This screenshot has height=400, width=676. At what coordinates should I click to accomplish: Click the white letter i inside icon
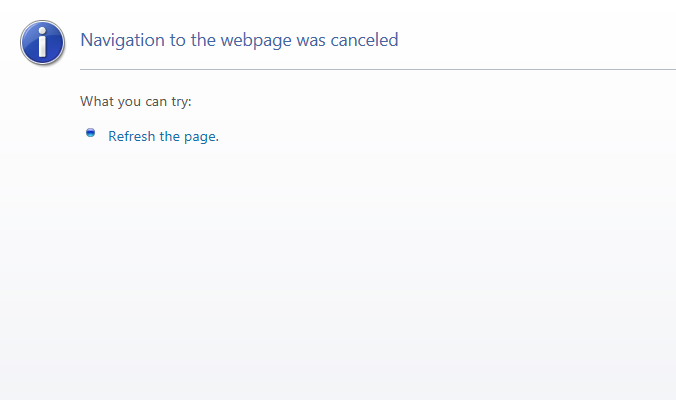42,42
